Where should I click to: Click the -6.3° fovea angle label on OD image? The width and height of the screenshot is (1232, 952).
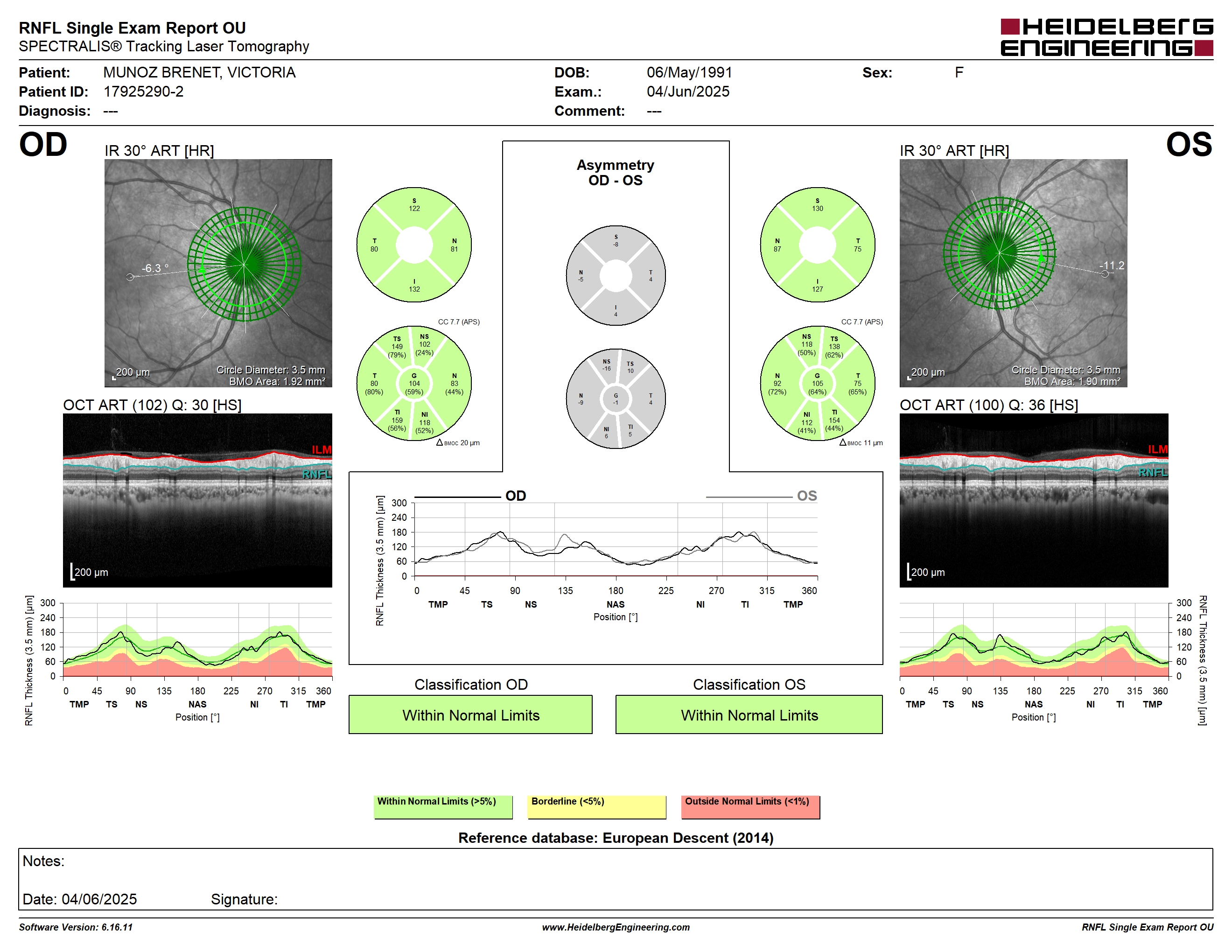[154, 268]
